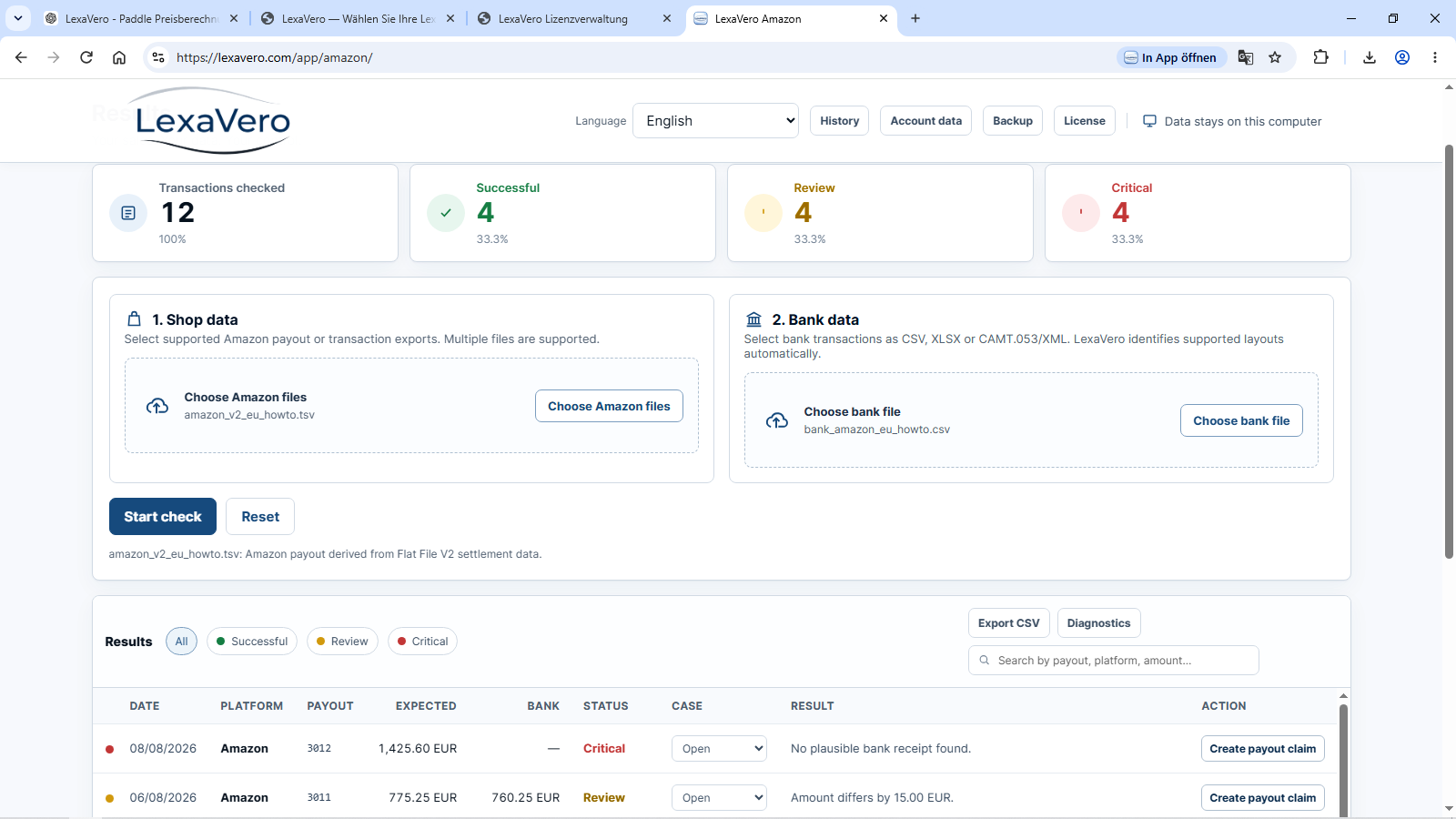Open Case dropdown for payout 3012

point(719,749)
